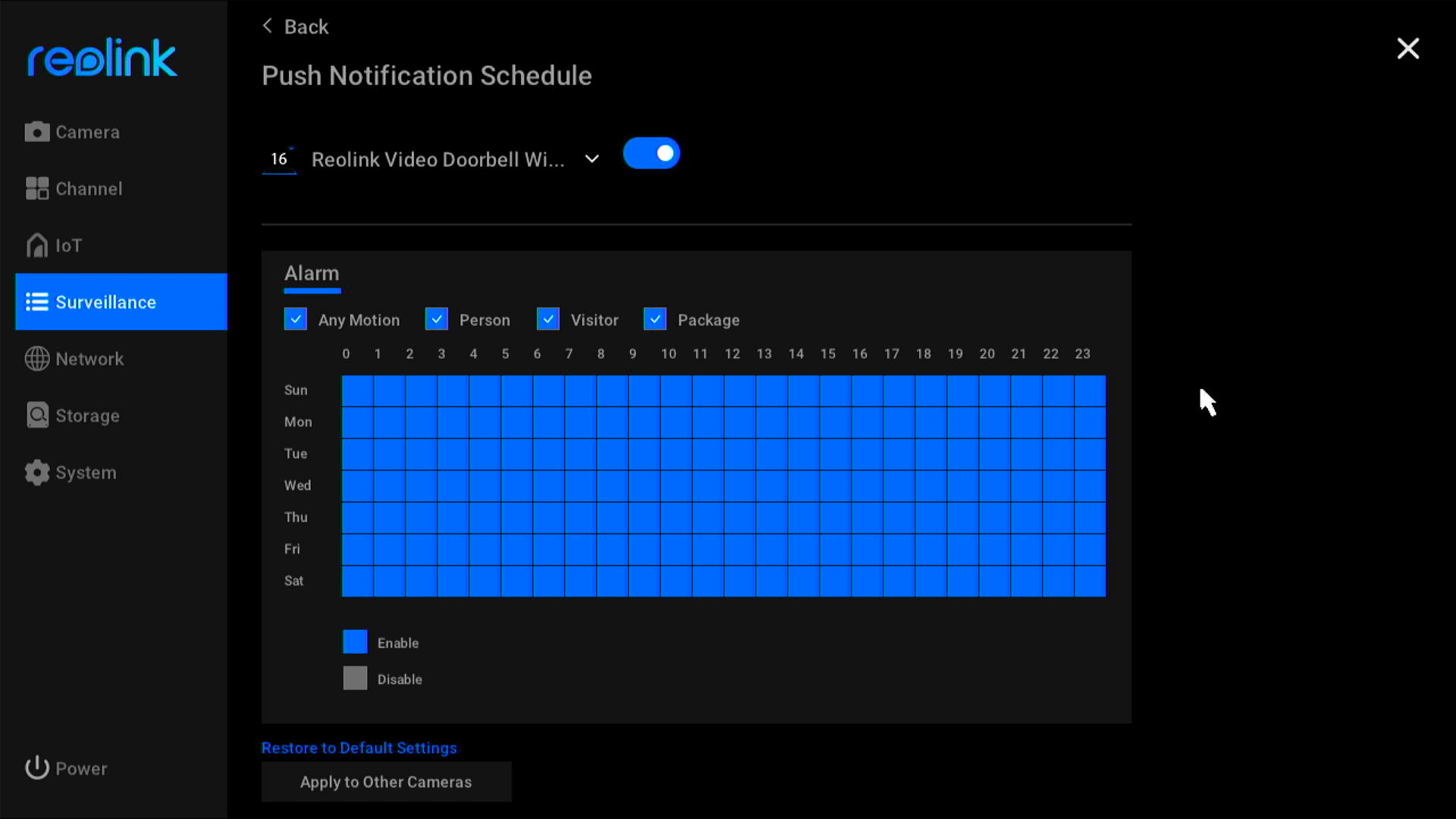
Task: Uncheck the Any Motion checkbox
Action: [x=296, y=320]
